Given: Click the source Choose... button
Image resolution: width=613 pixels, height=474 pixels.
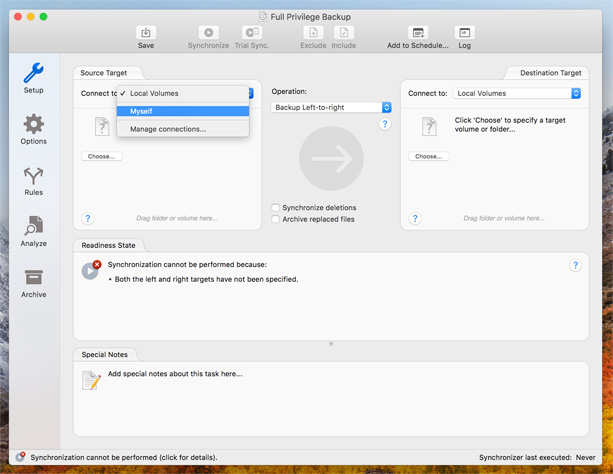Looking at the screenshot, I should [x=102, y=156].
